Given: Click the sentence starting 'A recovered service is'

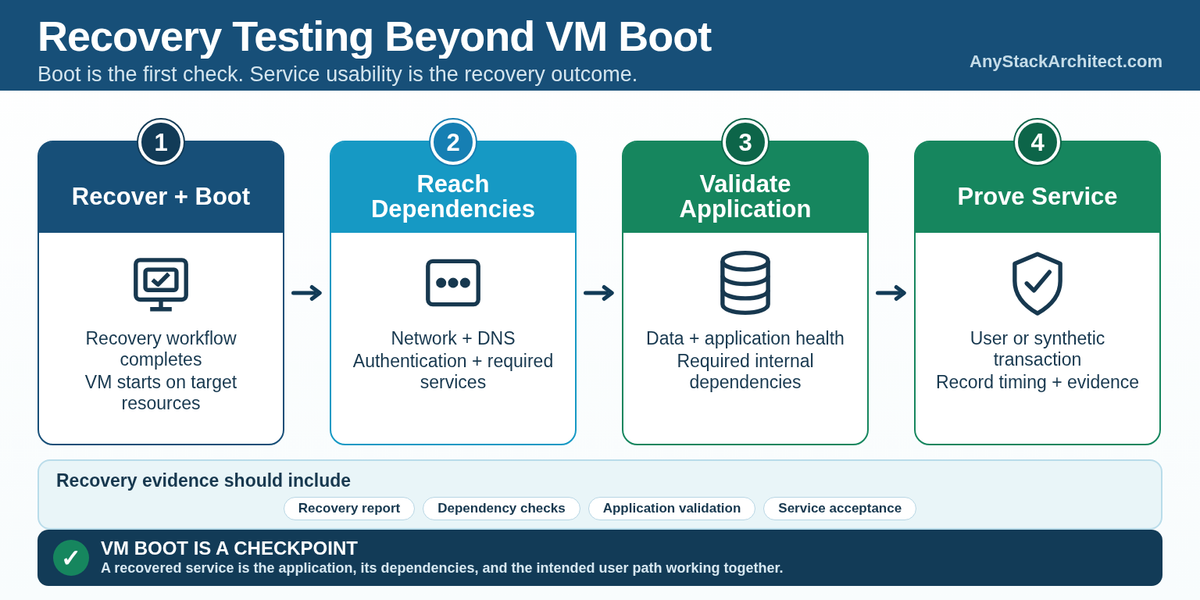Looking at the screenshot, I should pyautogui.click(x=441, y=568).
